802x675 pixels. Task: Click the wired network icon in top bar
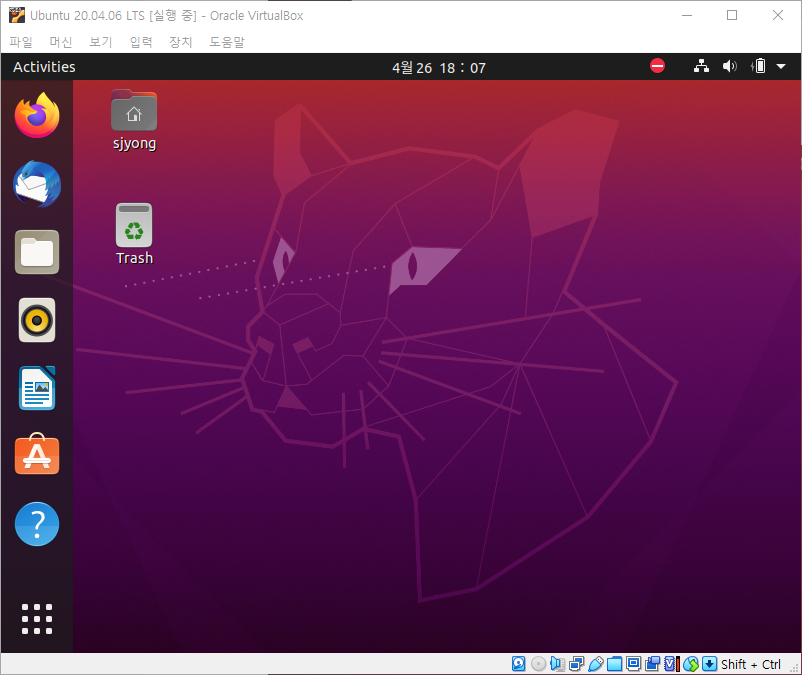coord(701,66)
